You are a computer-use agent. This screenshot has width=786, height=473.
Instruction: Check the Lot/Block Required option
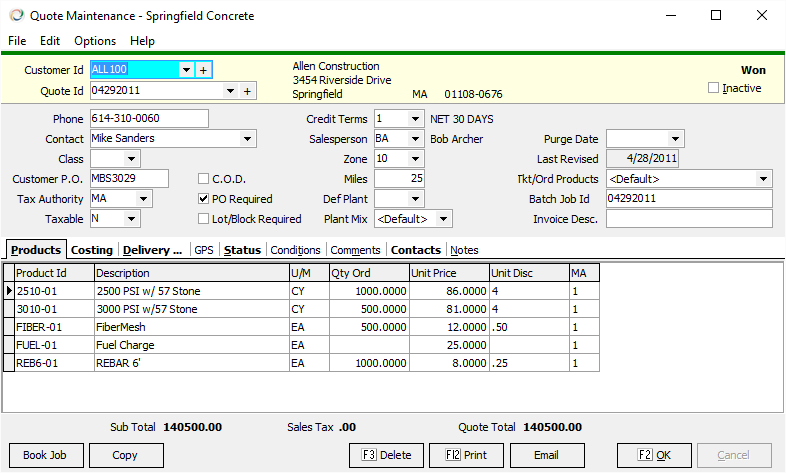point(204,219)
